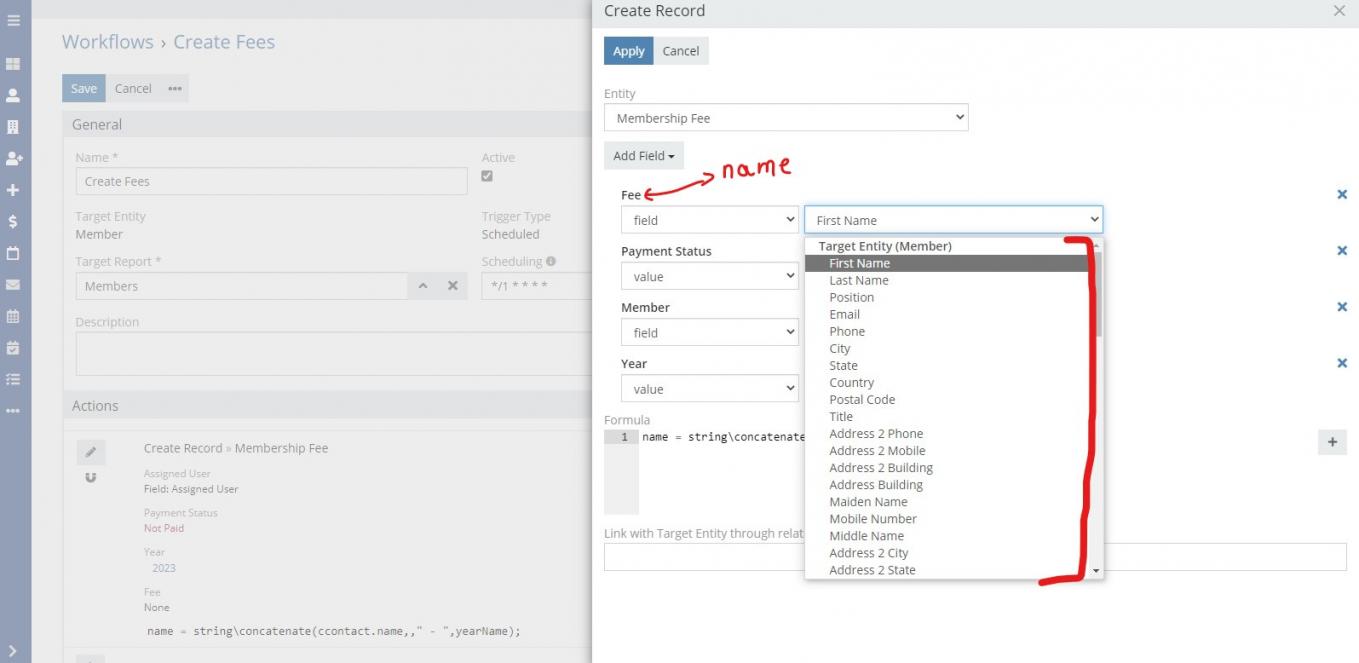Expand the Add Field dropdown

643,156
